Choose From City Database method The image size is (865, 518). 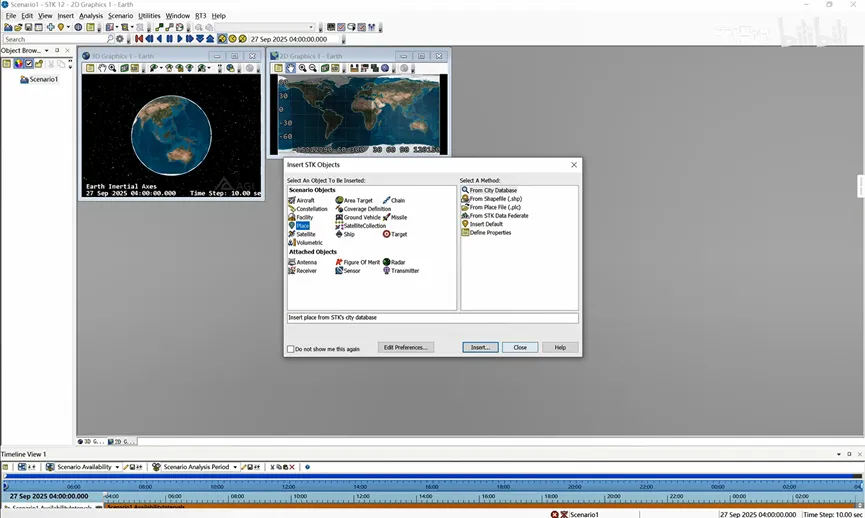point(489,190)
